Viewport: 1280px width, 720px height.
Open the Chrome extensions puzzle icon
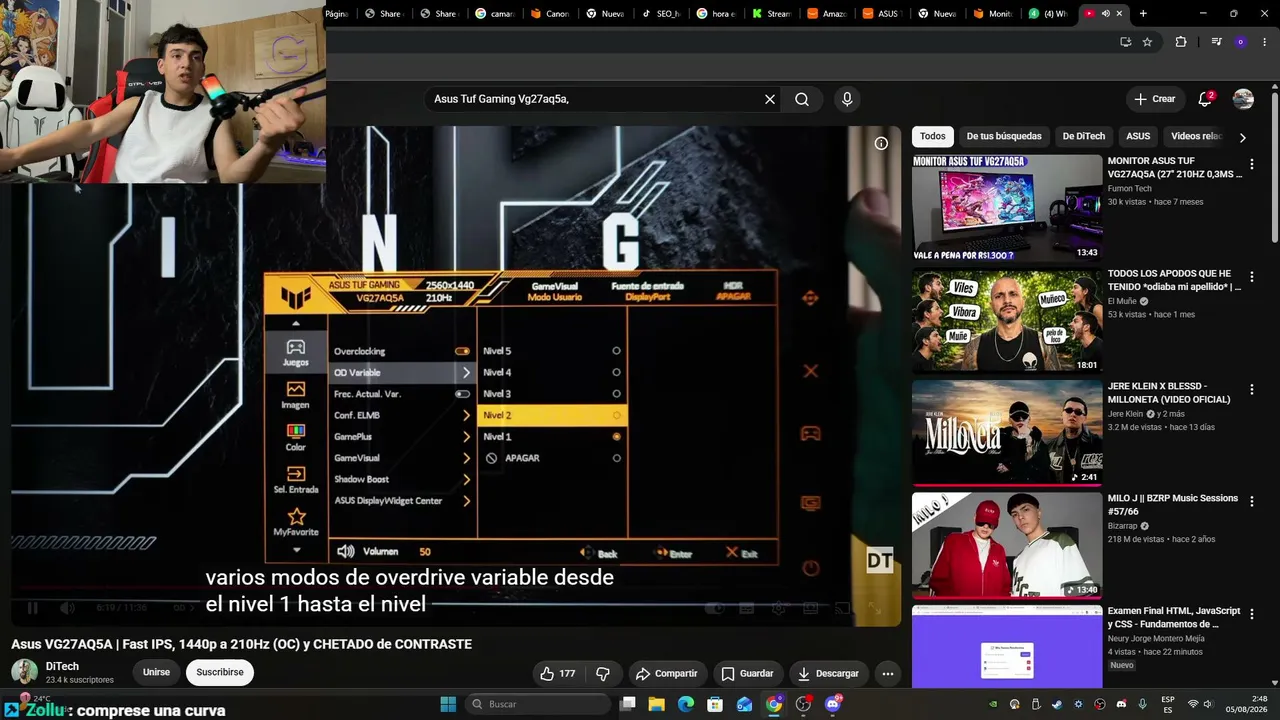click(1181, 42)
